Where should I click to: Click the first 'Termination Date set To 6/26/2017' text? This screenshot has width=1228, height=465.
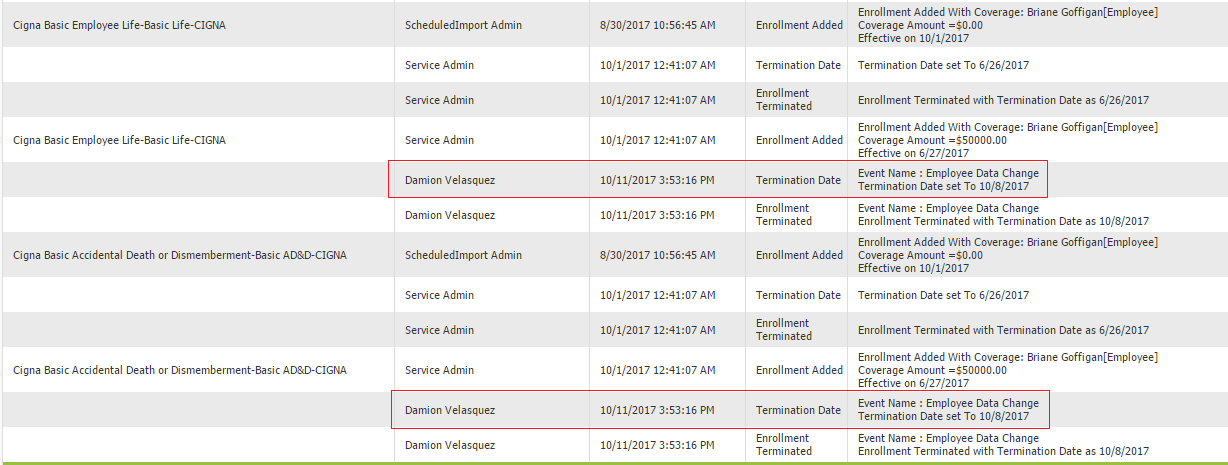click(x=943, y=65)
